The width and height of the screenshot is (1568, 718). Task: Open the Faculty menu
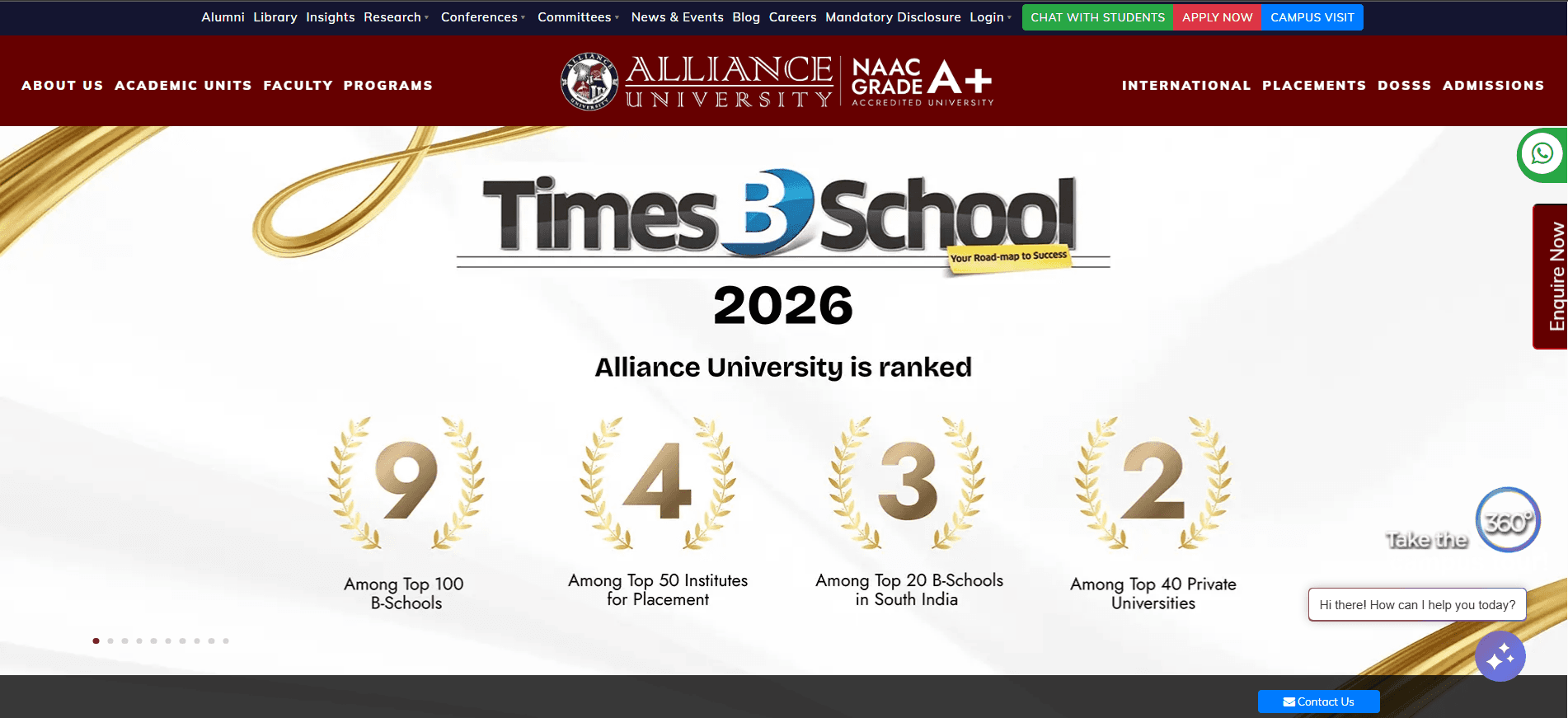pos(298,85)
